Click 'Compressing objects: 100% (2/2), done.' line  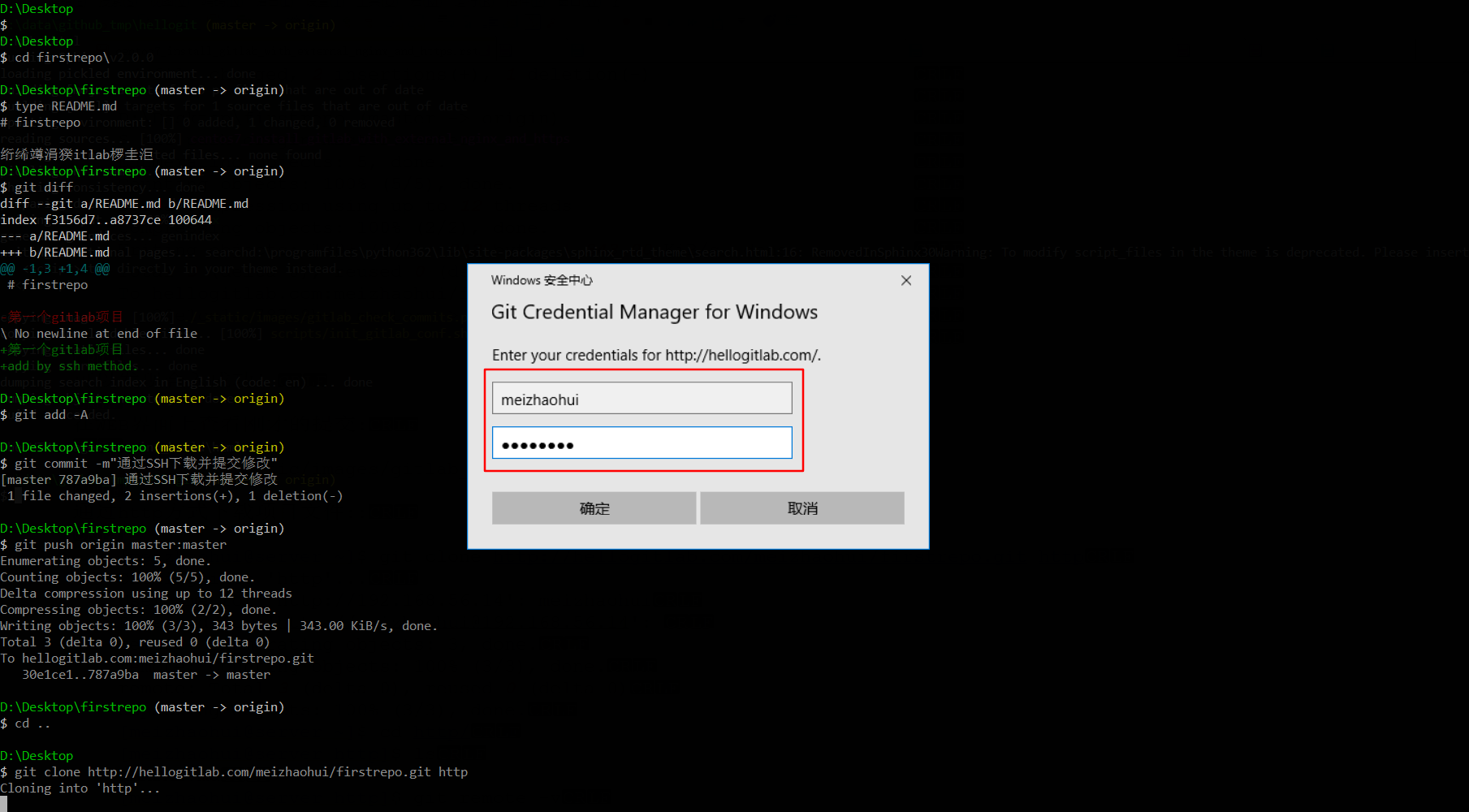point(138,610)
